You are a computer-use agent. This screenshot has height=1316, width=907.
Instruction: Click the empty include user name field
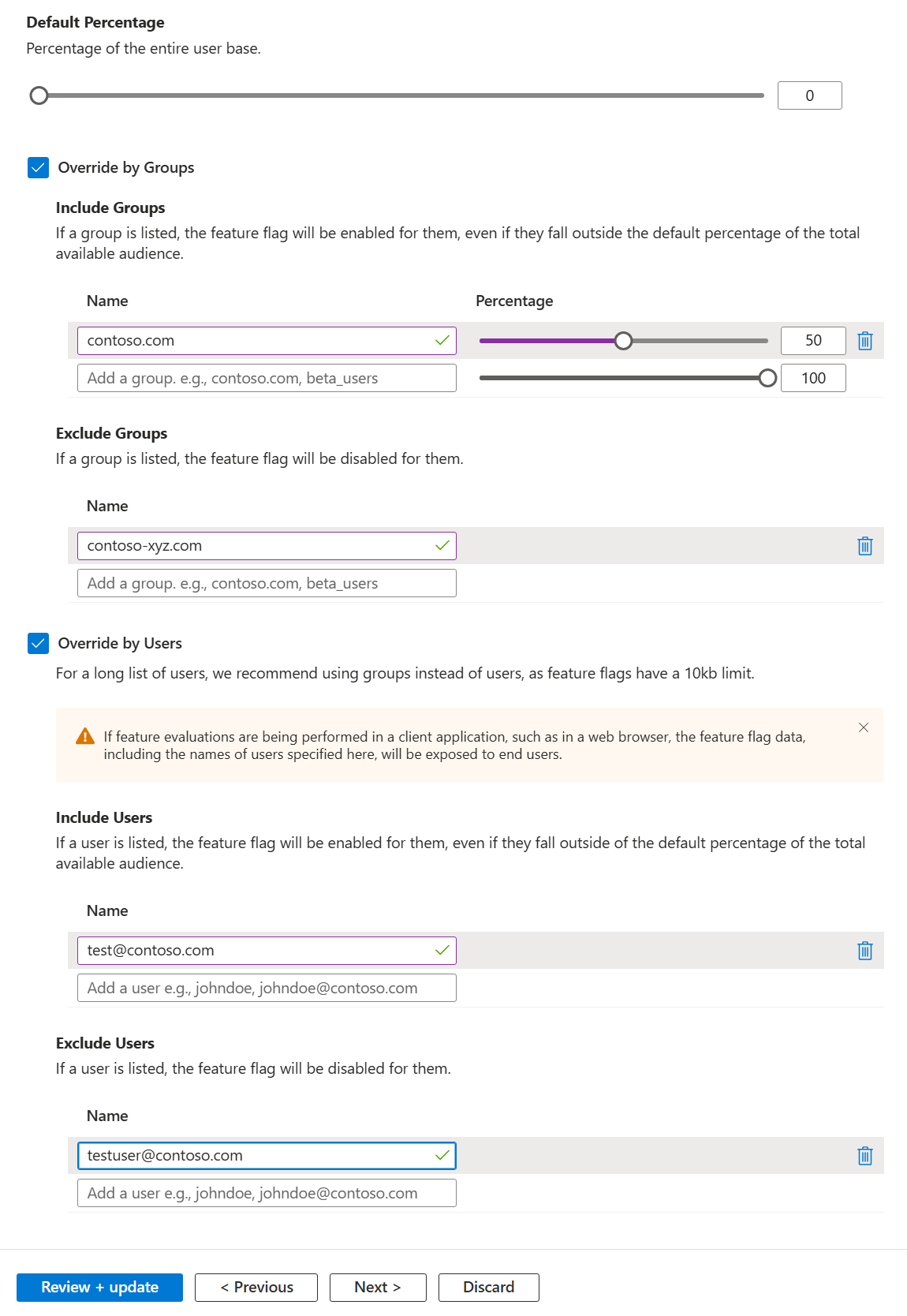click(x=267, y=988)
